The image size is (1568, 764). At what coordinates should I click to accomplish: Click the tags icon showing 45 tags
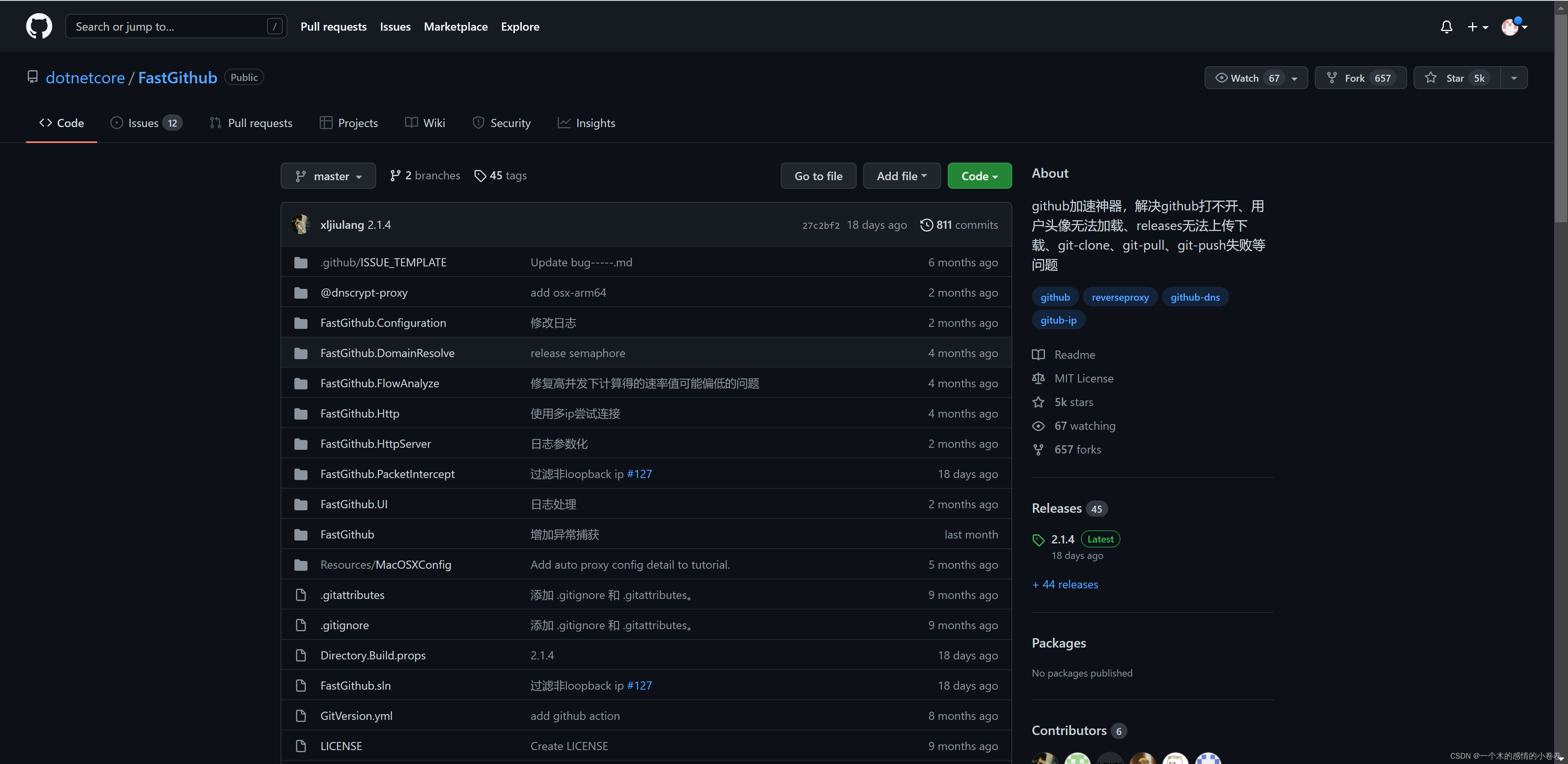pyautogui.click(x=480, y=176)
